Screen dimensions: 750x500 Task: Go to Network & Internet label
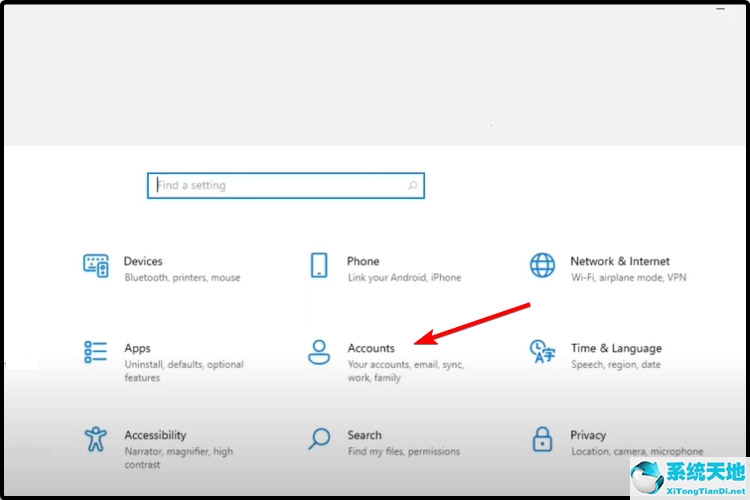point(620,261)
